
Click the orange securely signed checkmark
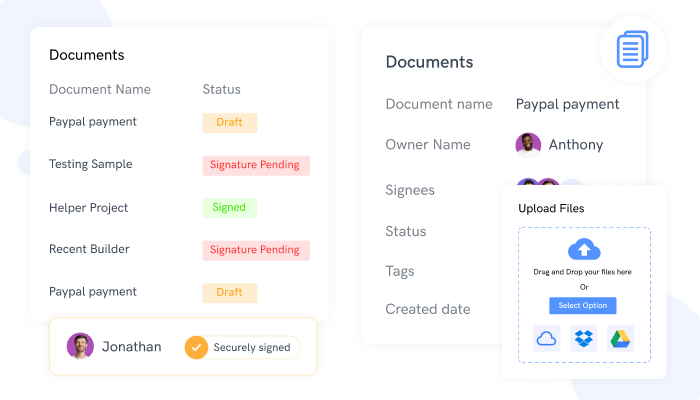(x=197, y=347)
